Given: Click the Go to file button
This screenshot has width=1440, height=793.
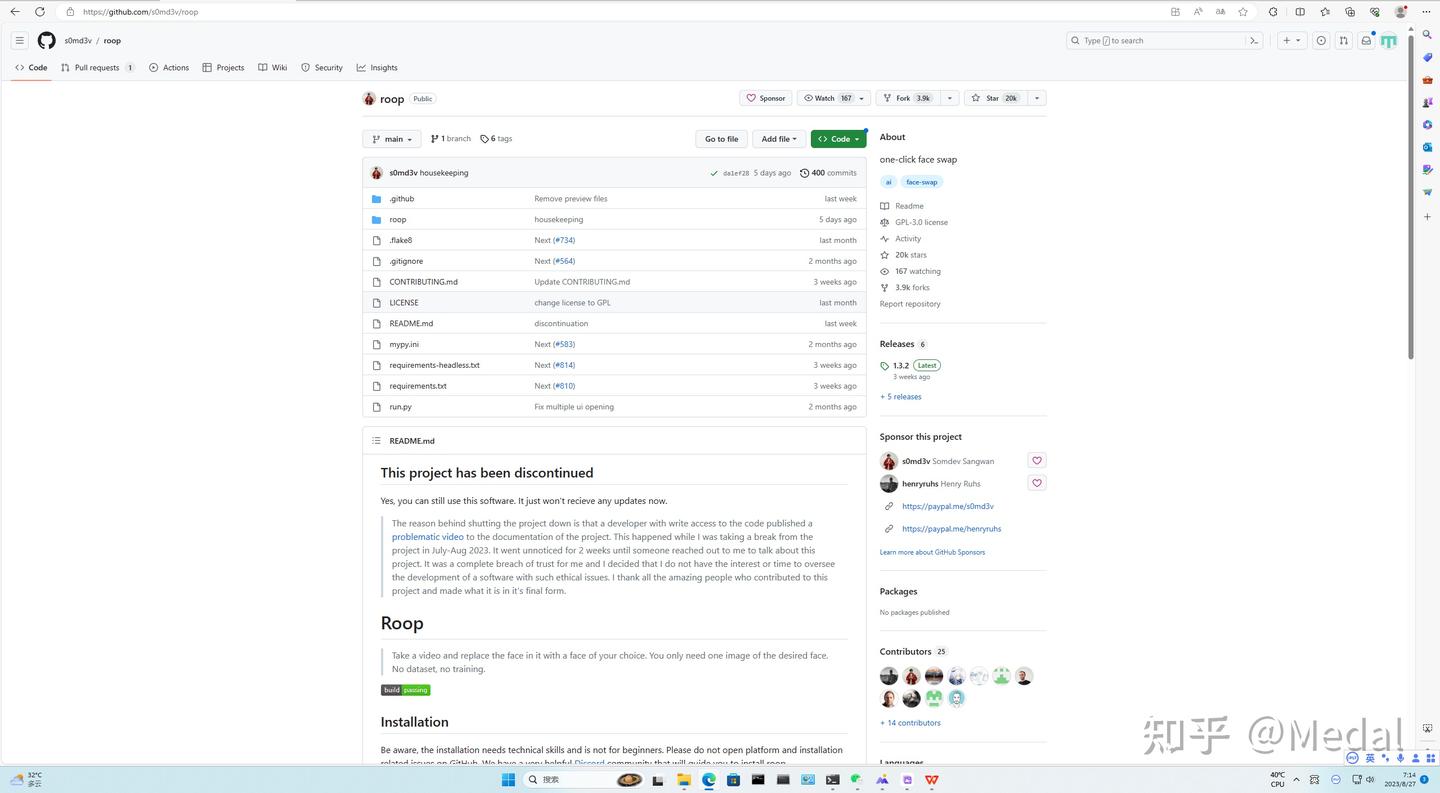Looking at the screenshot, I should click(721, 139).
